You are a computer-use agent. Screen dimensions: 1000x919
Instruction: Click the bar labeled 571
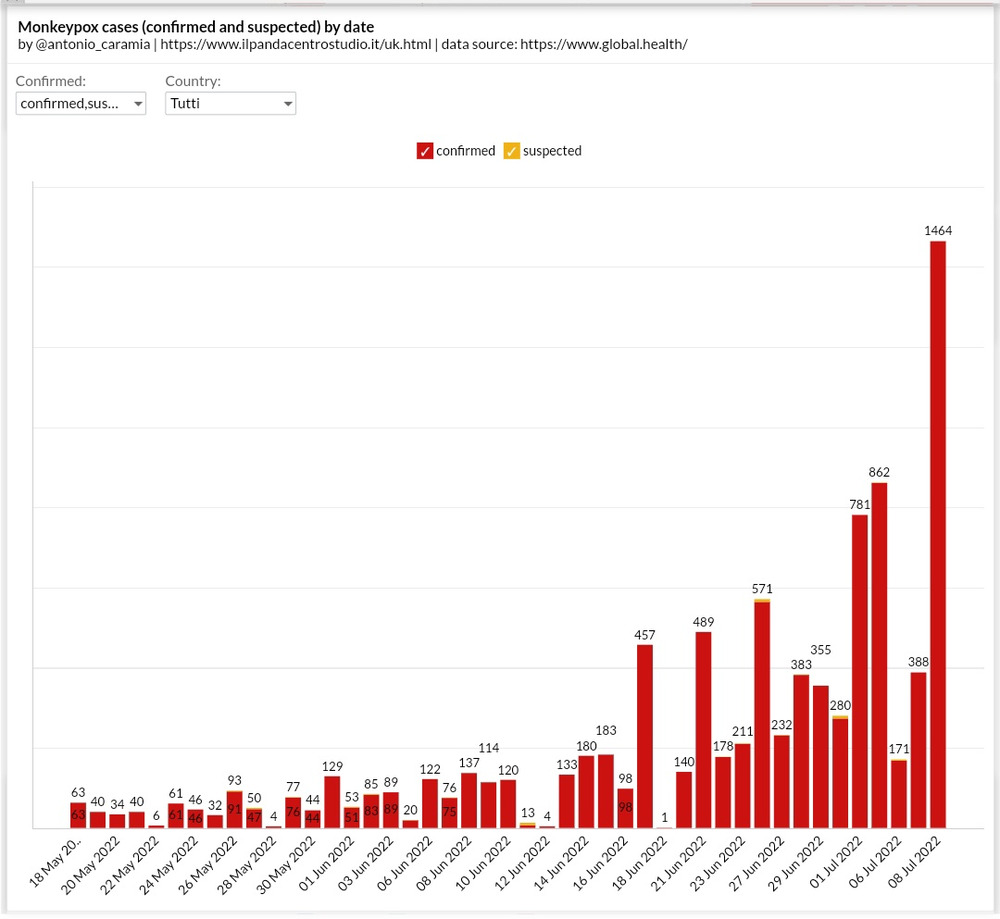762,715
